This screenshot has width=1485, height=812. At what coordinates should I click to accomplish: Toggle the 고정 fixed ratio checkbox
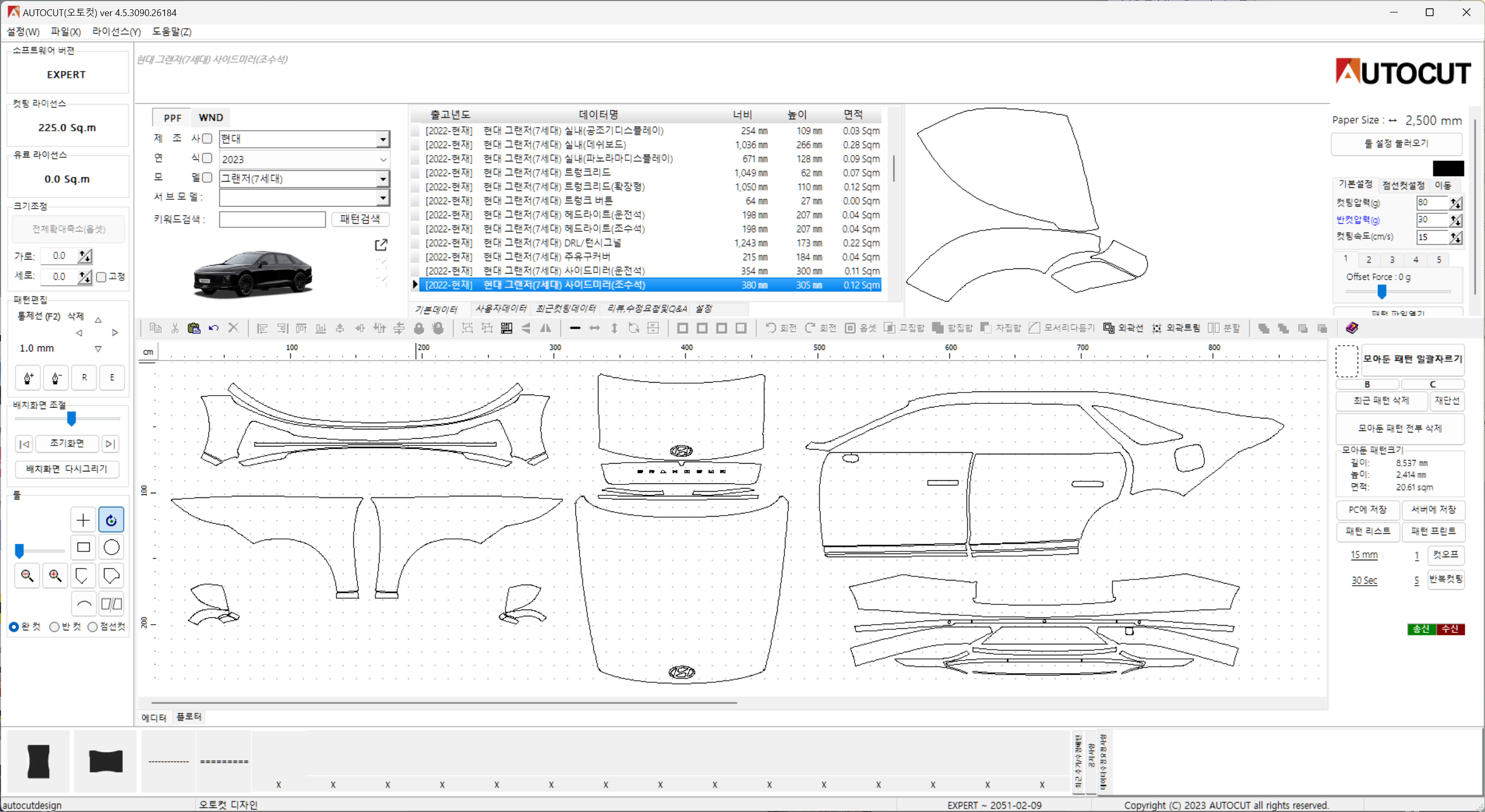101,277
